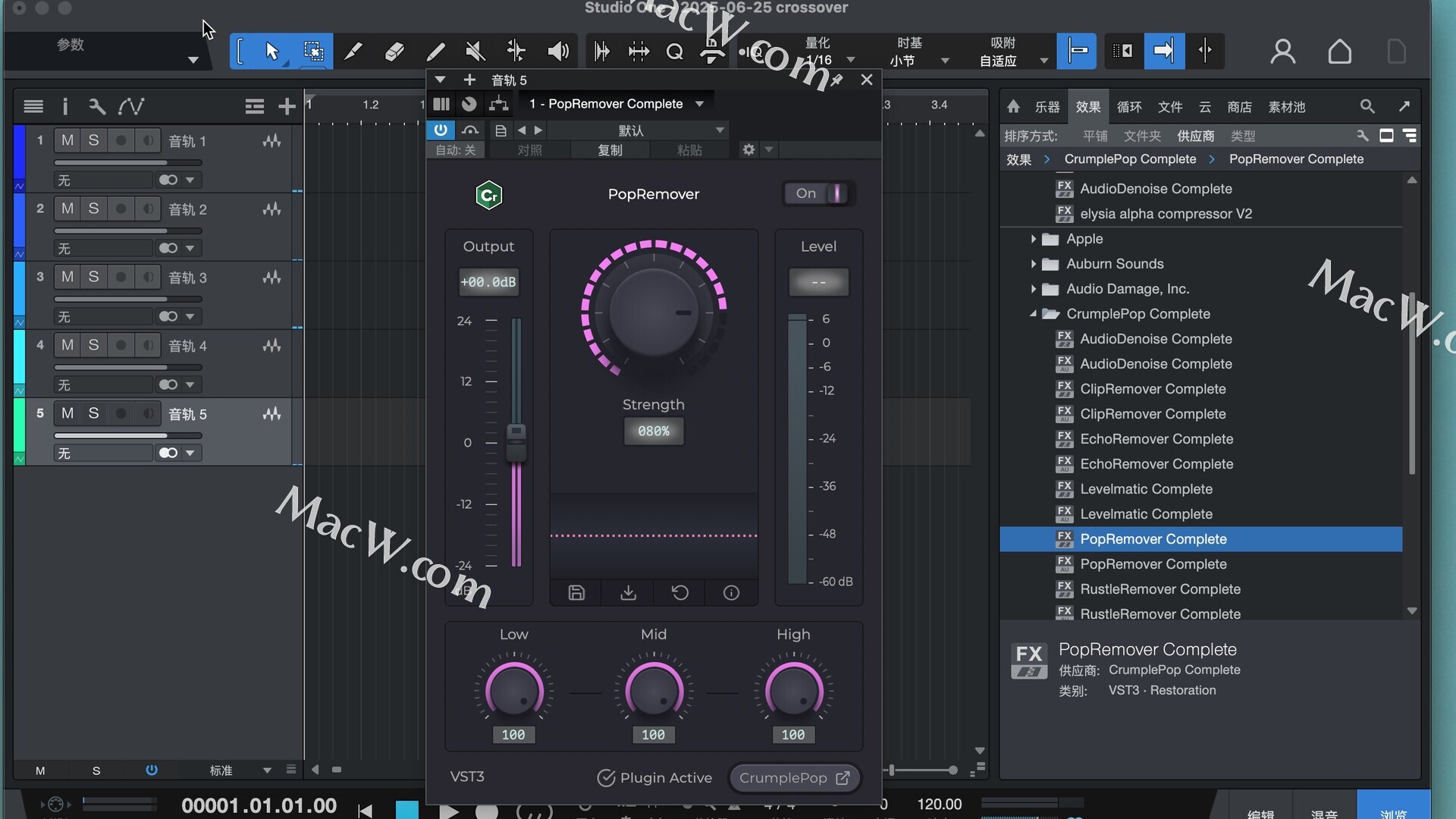The image size is (1456, 819).
Task: Click the Strength knob
Action: coord(654,312)
